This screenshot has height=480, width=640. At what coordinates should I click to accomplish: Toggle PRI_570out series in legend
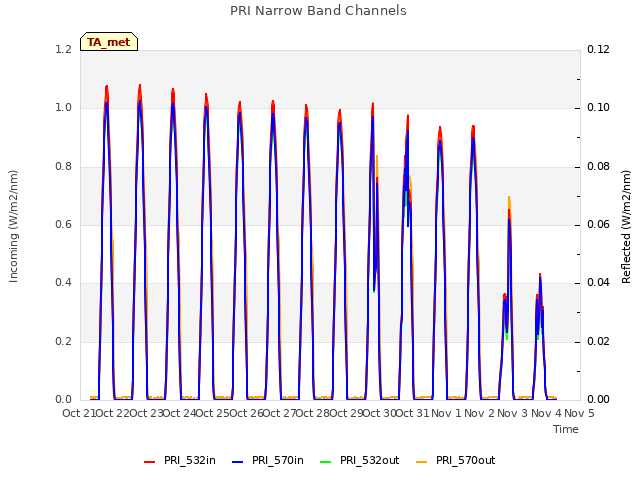pyautogui.click(x=456, y=460)
